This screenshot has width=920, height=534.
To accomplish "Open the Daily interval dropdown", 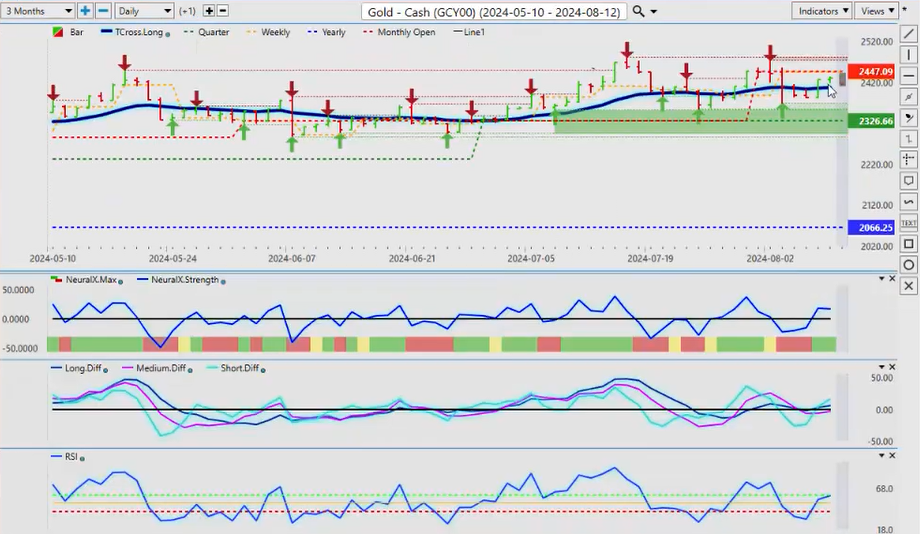I will pyautogui.click(x=143, y=11).
